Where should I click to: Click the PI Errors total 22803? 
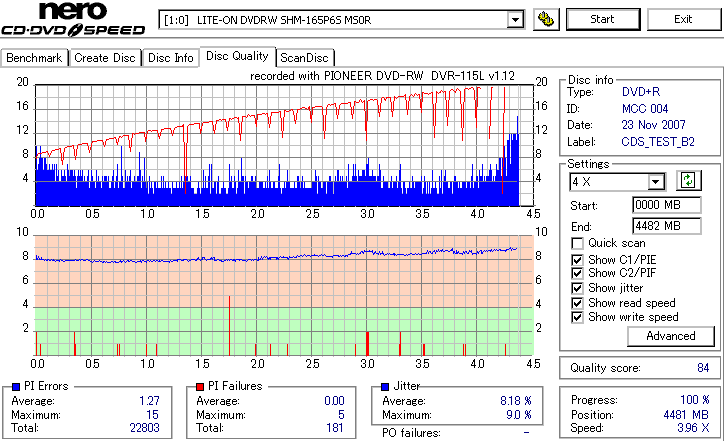pos(145,428)
